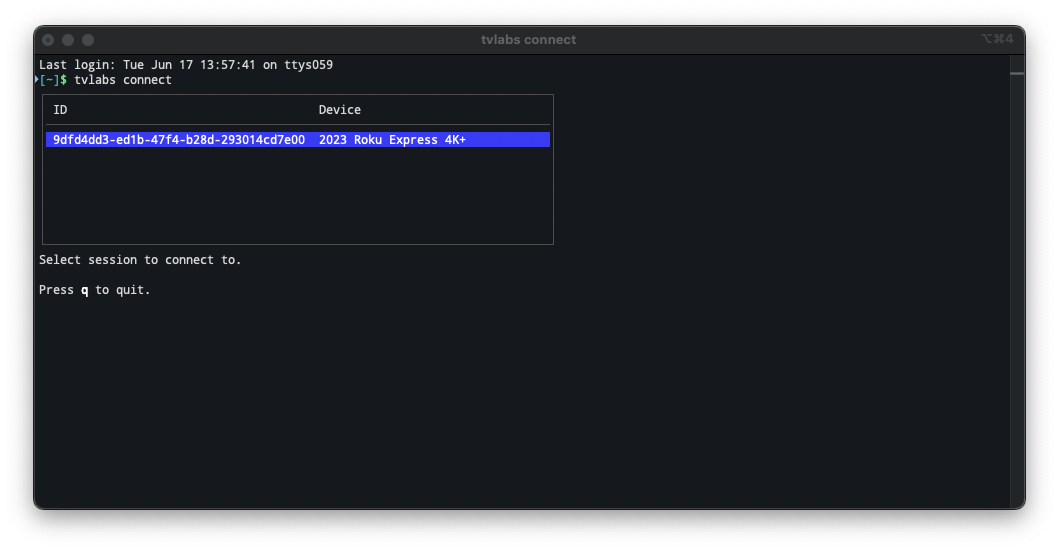This screenshot has height=551, width=1059.
Task: Select the 2023 Roku Express 4K+ session row
Action: [x=298, y=140]
